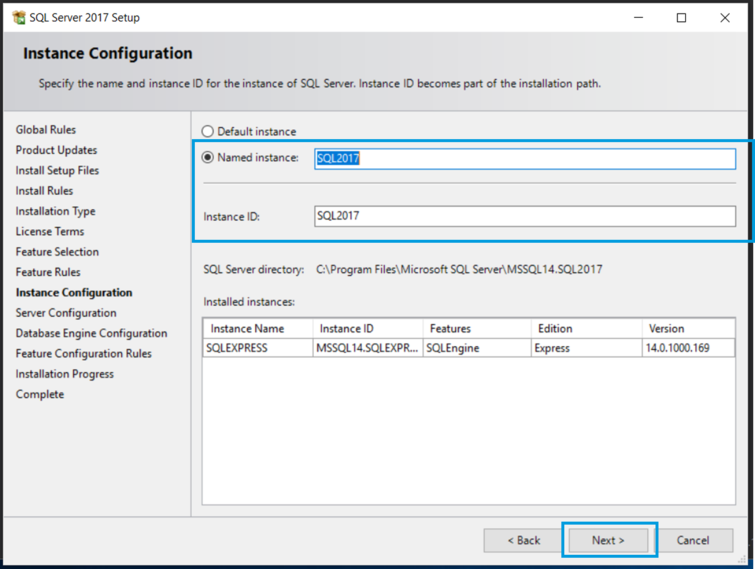
Task: Maximize the SQL Server Setup window
Action: click(x=681, y=17)
